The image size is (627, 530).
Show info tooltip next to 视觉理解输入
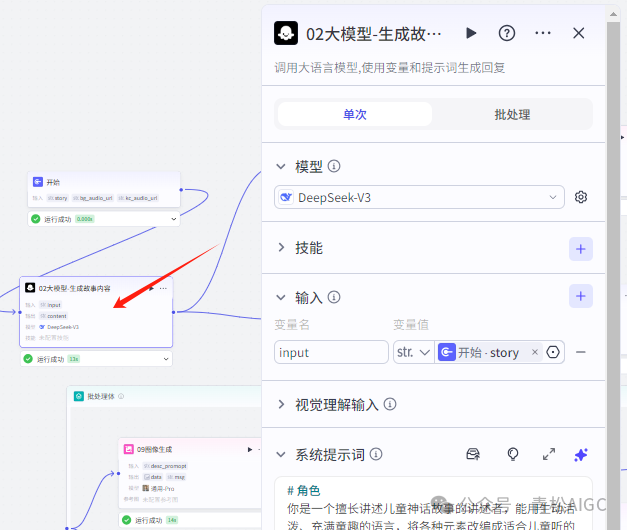click(x=390, y=404)
